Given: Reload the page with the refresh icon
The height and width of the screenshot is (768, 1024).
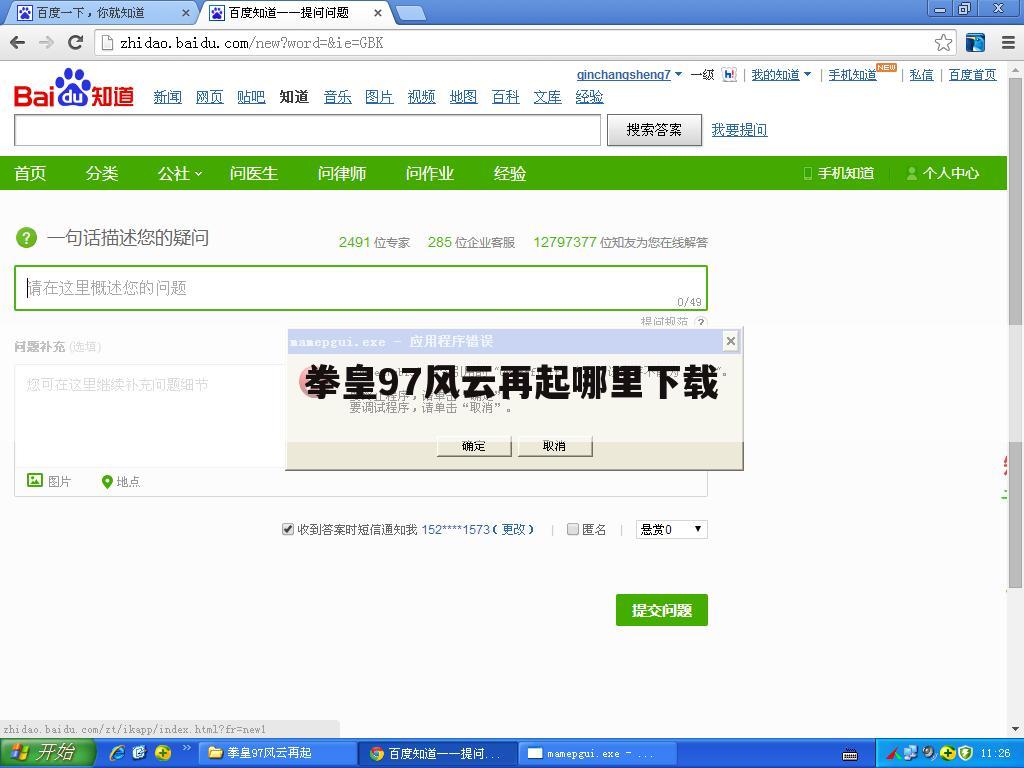Looking at the screenshot, I should tap(76, 42).
